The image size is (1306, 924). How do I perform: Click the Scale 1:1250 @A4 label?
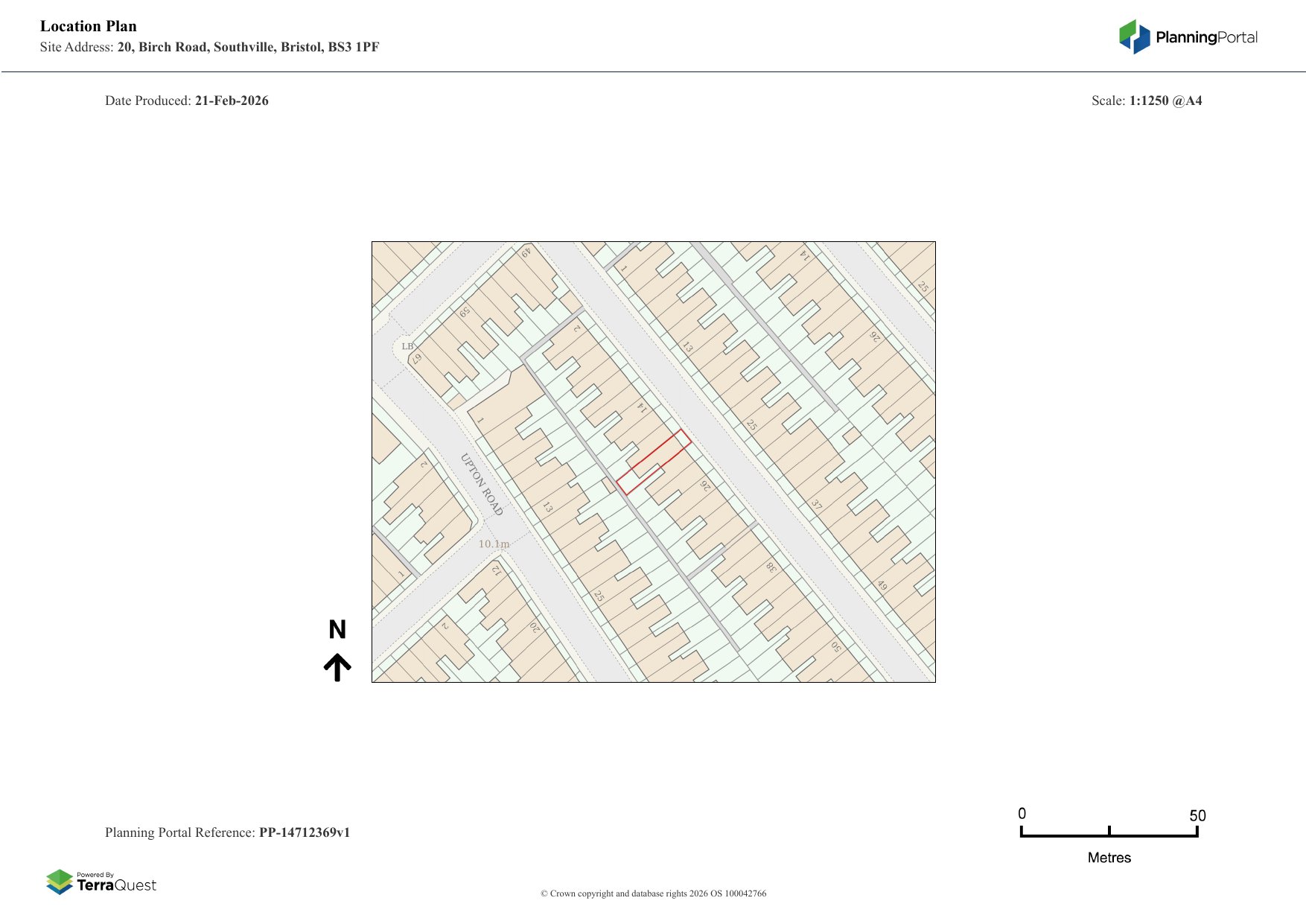pos(1148,100)
